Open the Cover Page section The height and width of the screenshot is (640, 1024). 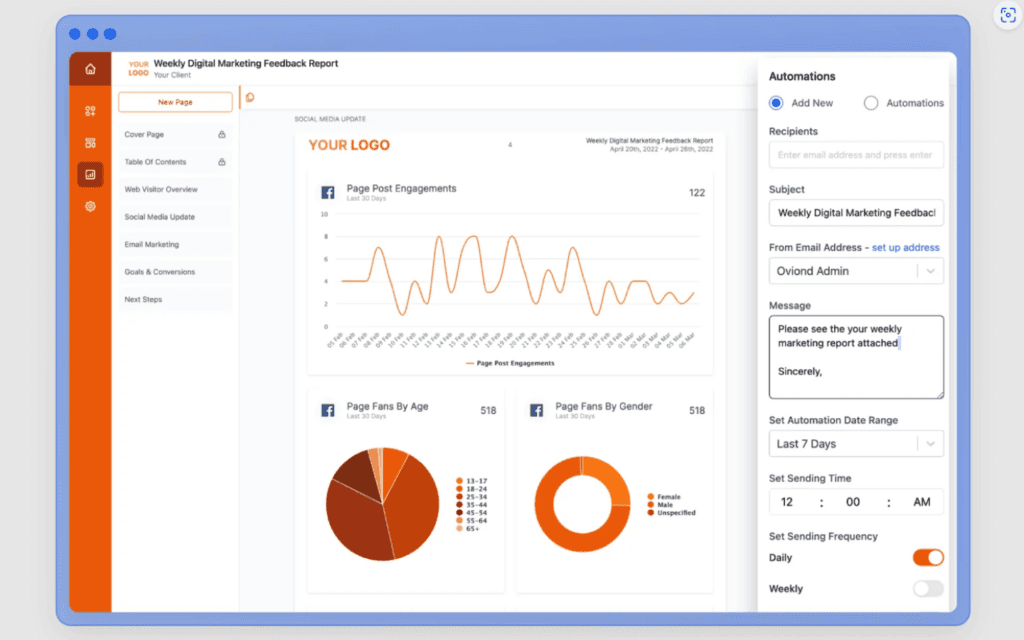(174, 135)
